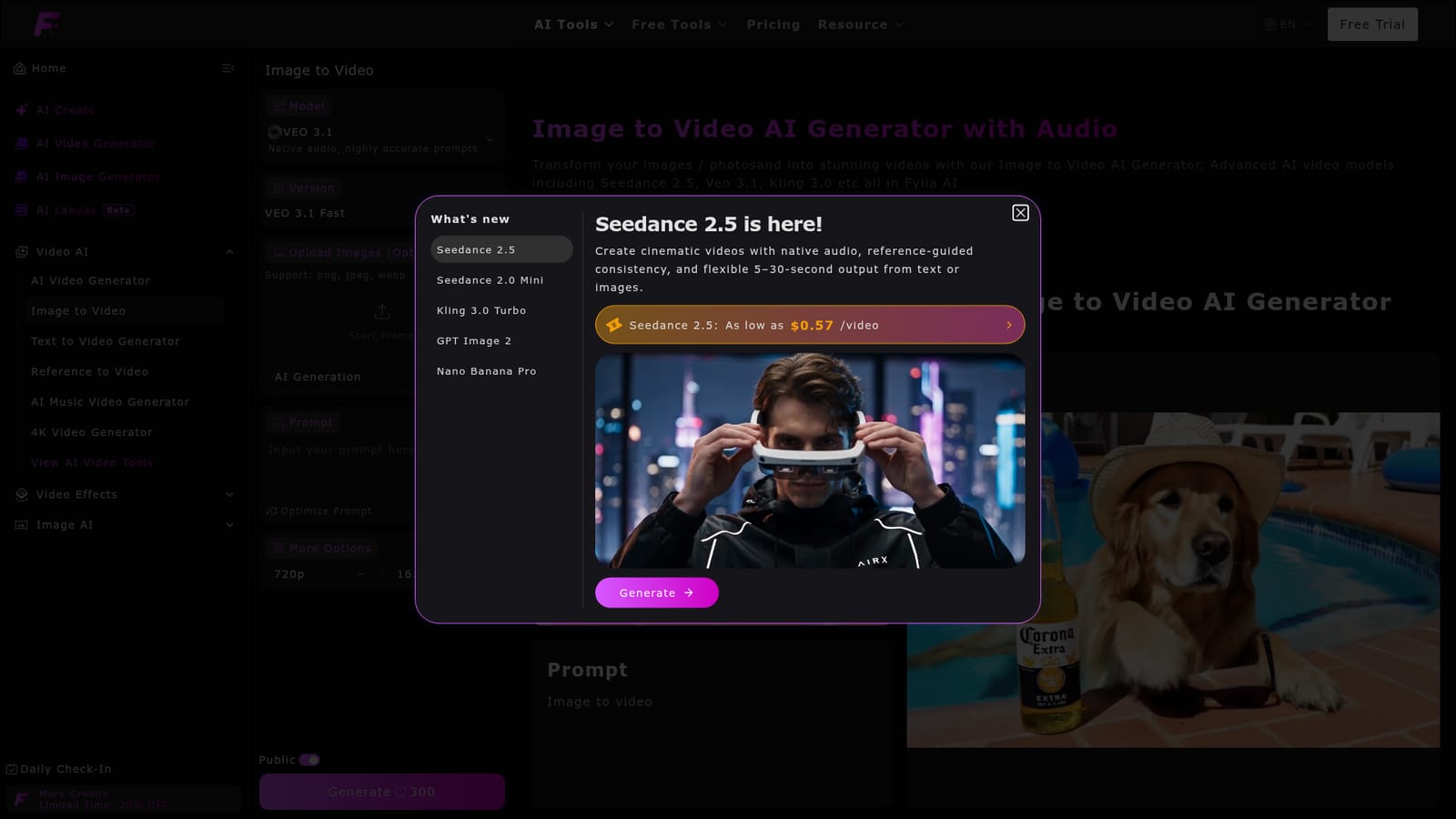Open AI canvas Beta in sidebar
This screenshot has height=819, width=1456.
pyautogui.click(x=74, y=210)
